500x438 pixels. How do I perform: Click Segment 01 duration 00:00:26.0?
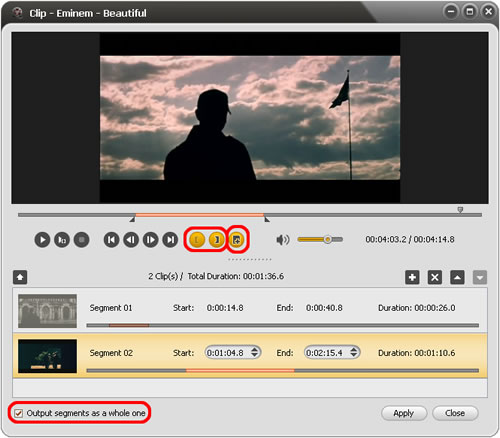[417, 308]
